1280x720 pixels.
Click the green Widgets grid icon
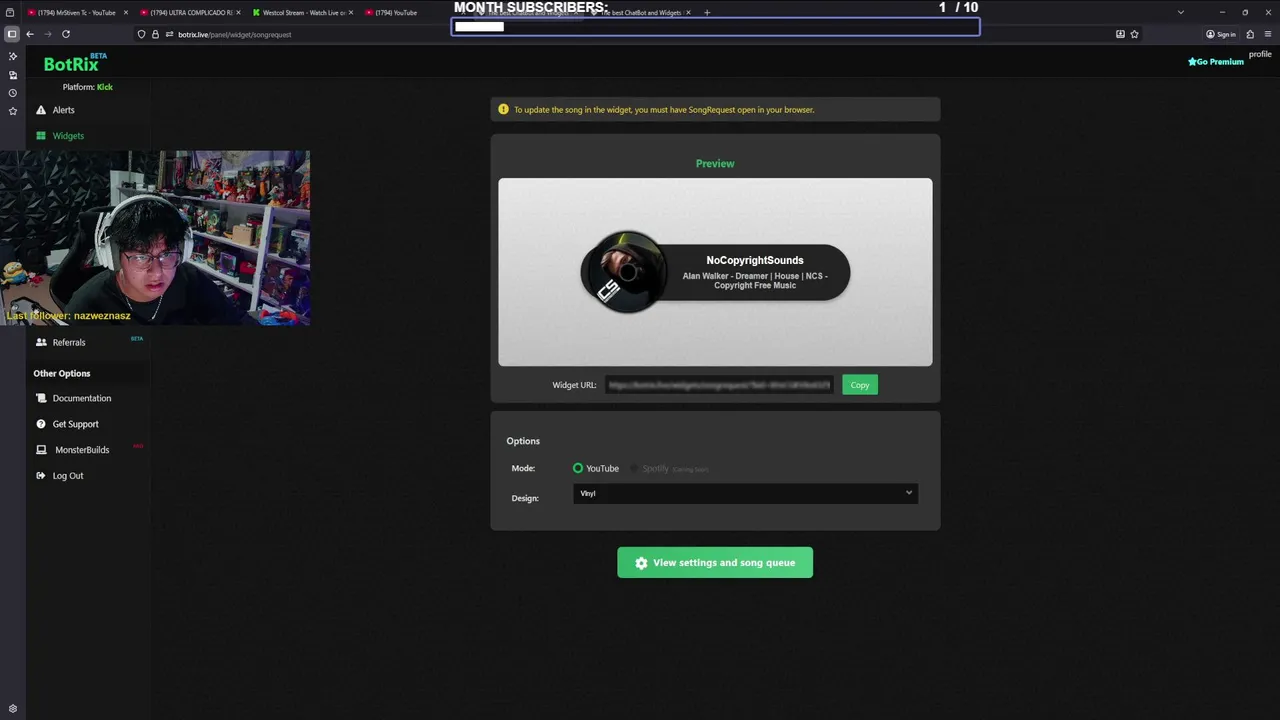pos(41,136)
